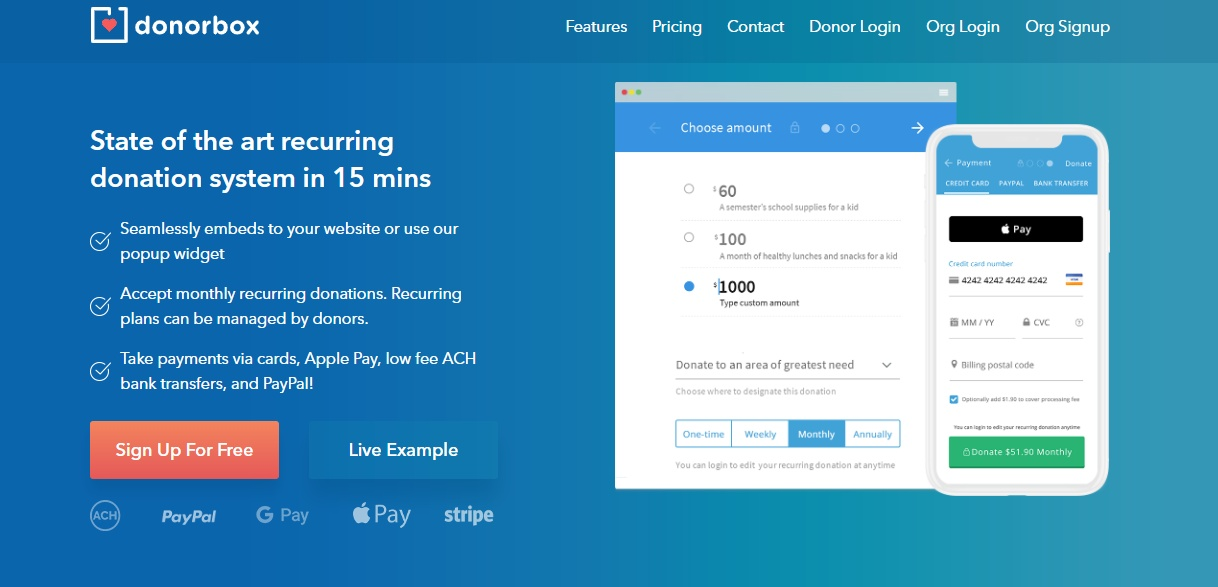The height and width of the screenshot is (587, 1218).
Task: Choose the Weekly frequency tab
Action: click(760, 434)
